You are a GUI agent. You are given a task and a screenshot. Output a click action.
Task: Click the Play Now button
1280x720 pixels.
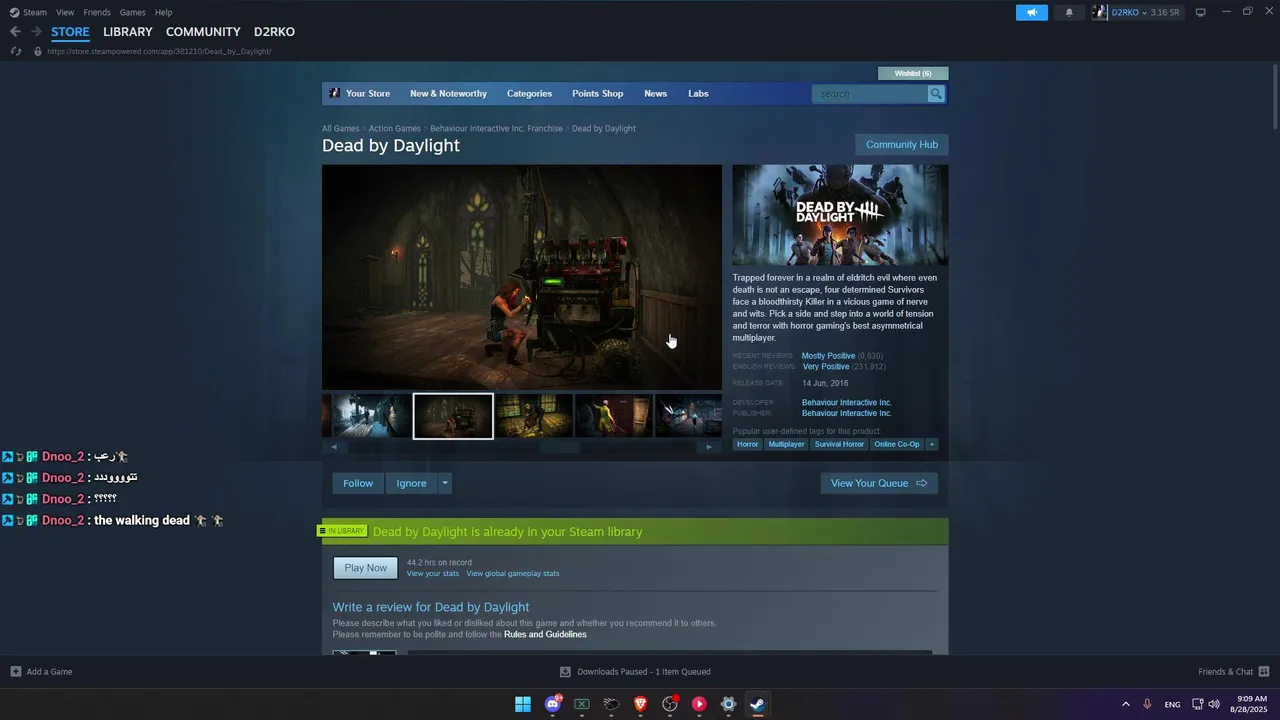(x=365, y=568)
